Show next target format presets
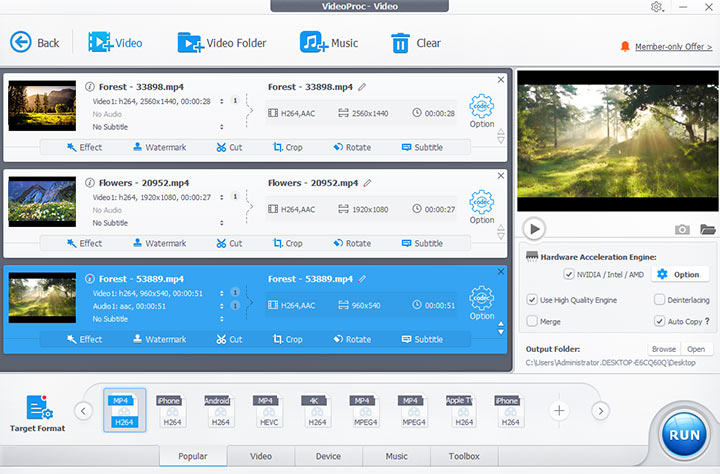Image resolution: width=720 pixels, height=474 pixels. click(600, 411)
